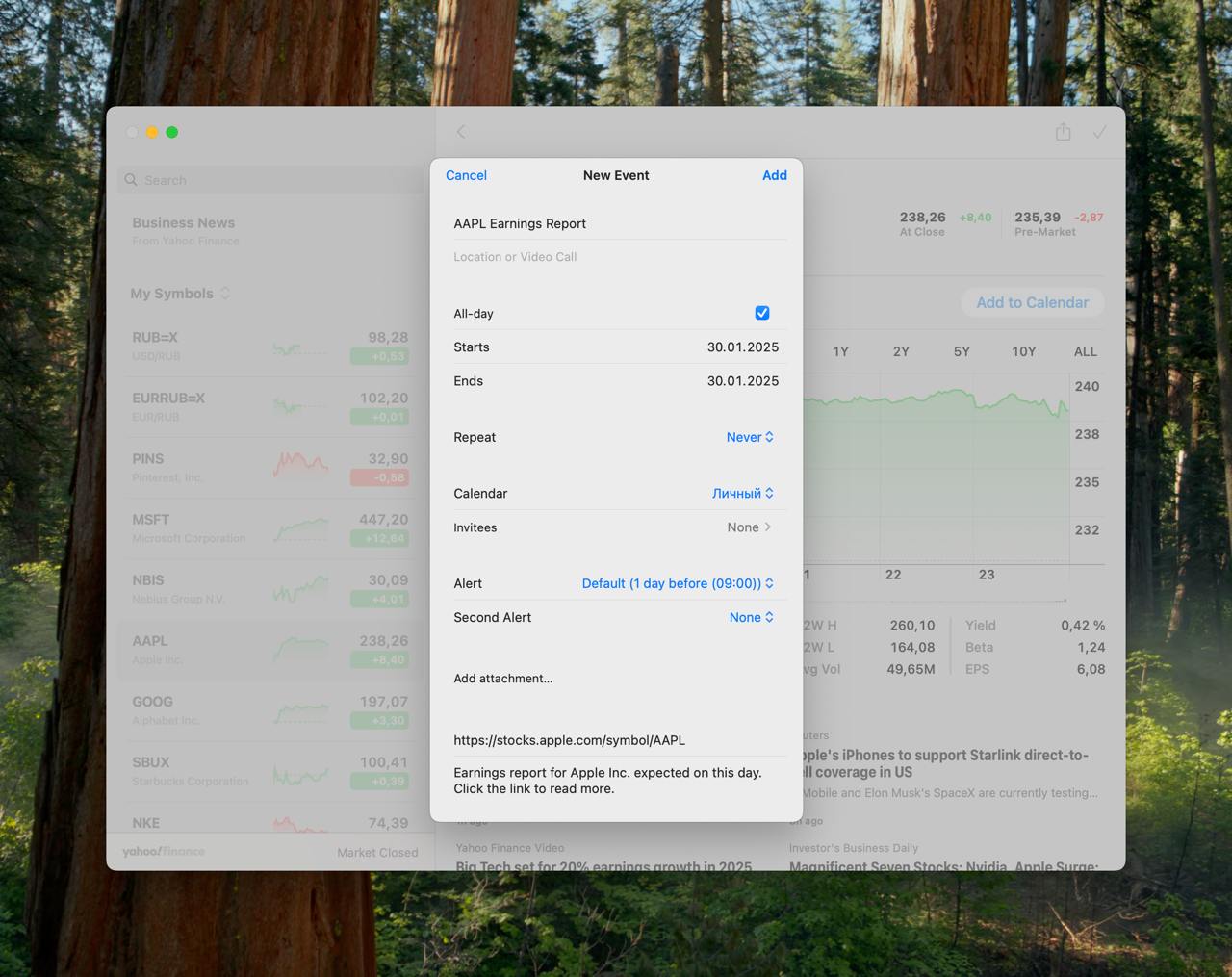Toggle the RUB=X +0,53 change badge
The image size is (1232, 977).
[379, 356]
